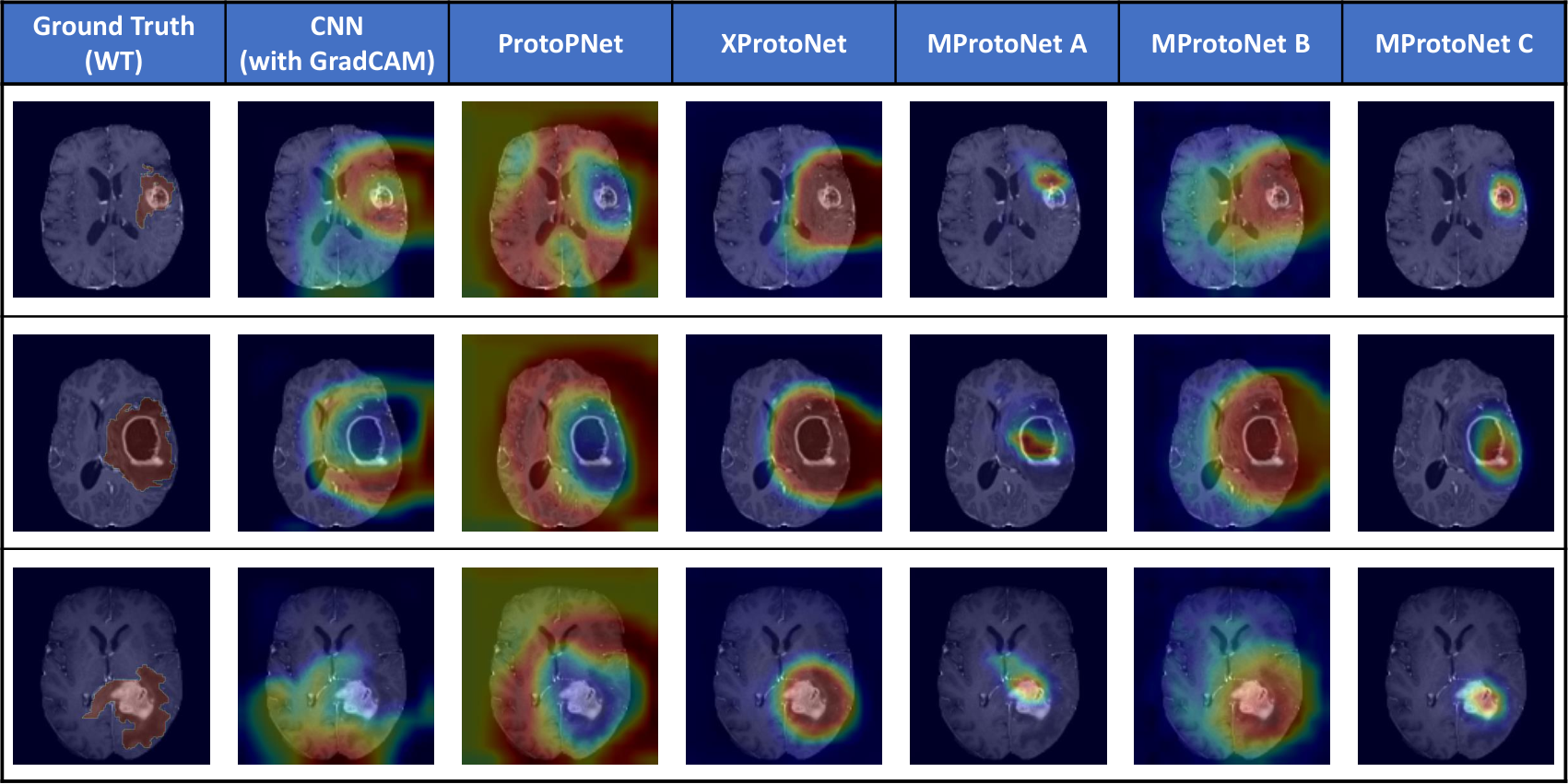Select the MProtoNet B header

point(1231,43)
